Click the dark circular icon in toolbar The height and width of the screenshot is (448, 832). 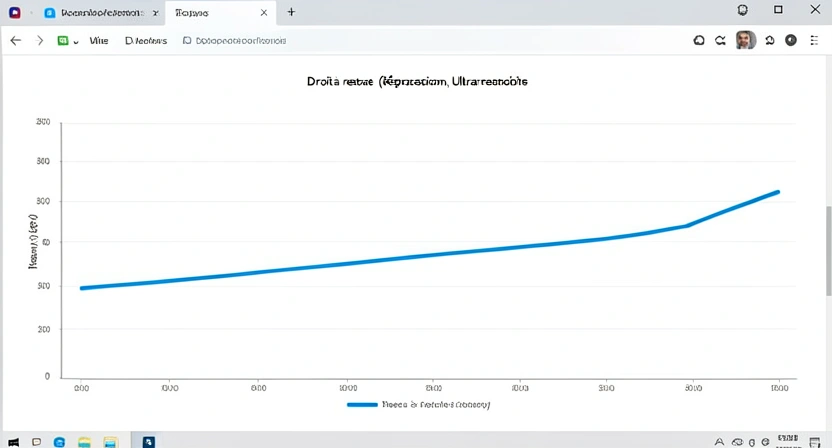click(x=791, y=40)
